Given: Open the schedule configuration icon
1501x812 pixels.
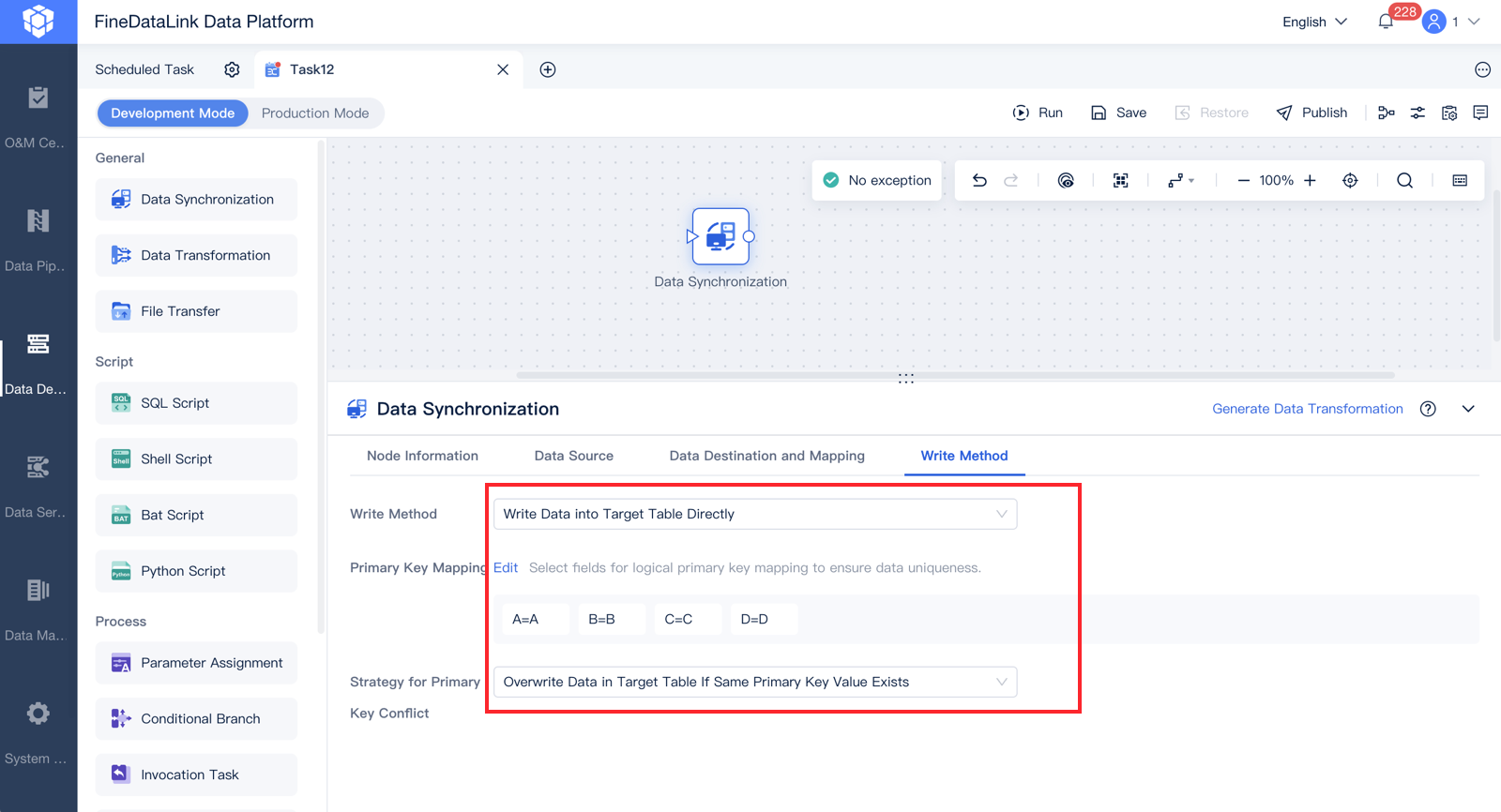Looking at the screenshot, I should [x=1449, y=113].
